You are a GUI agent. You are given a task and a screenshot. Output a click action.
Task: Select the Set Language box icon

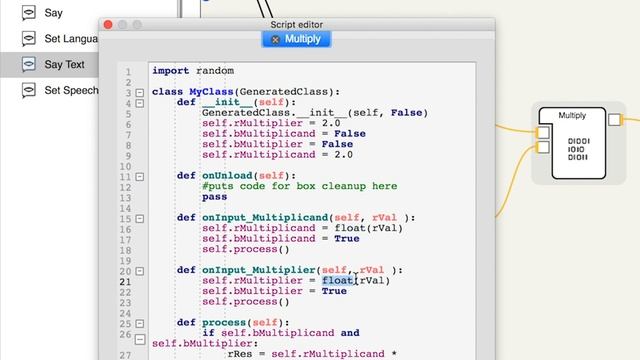(x=29, y=39)
